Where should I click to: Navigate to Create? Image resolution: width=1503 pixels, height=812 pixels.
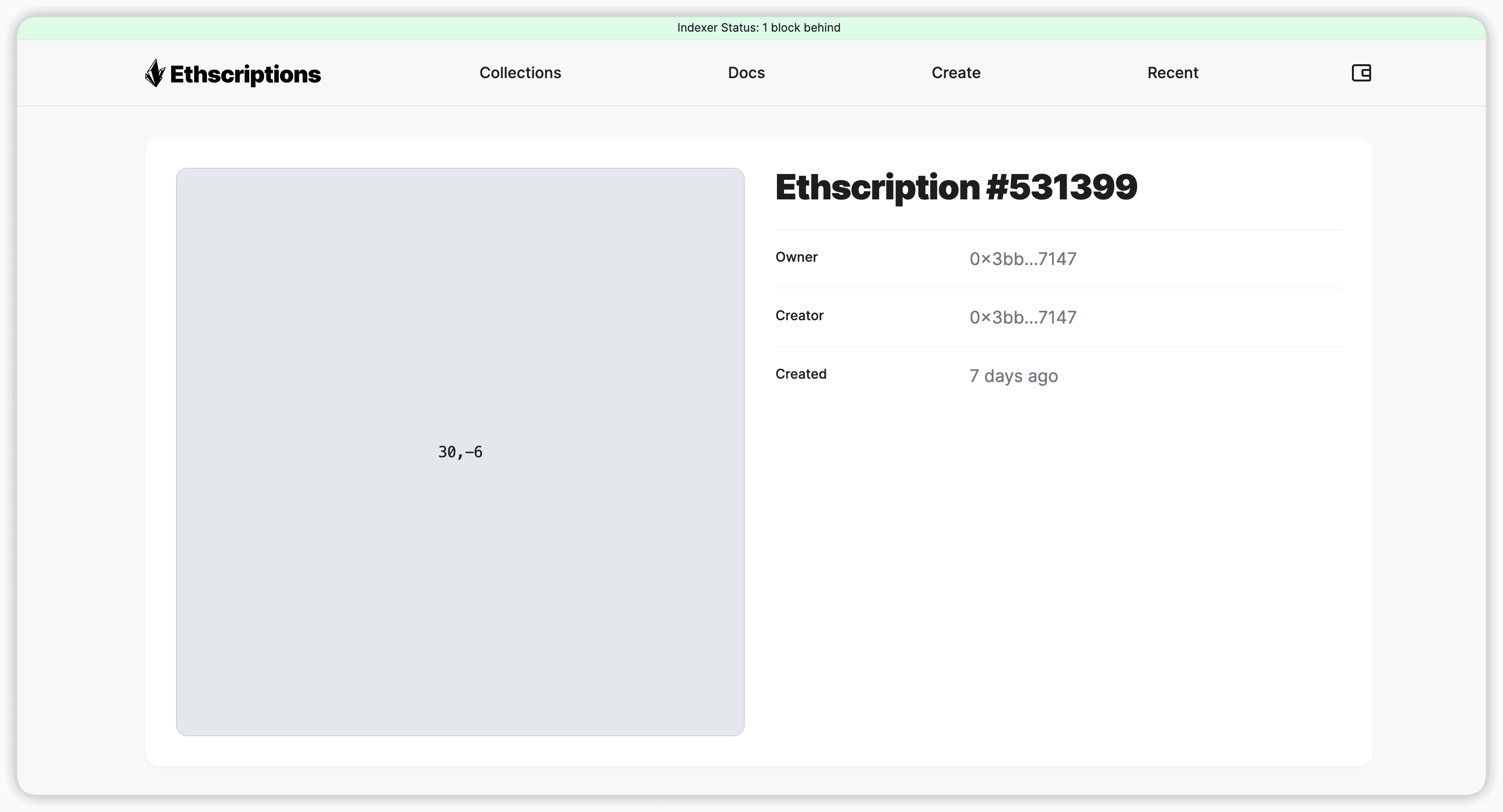(956, 73)
